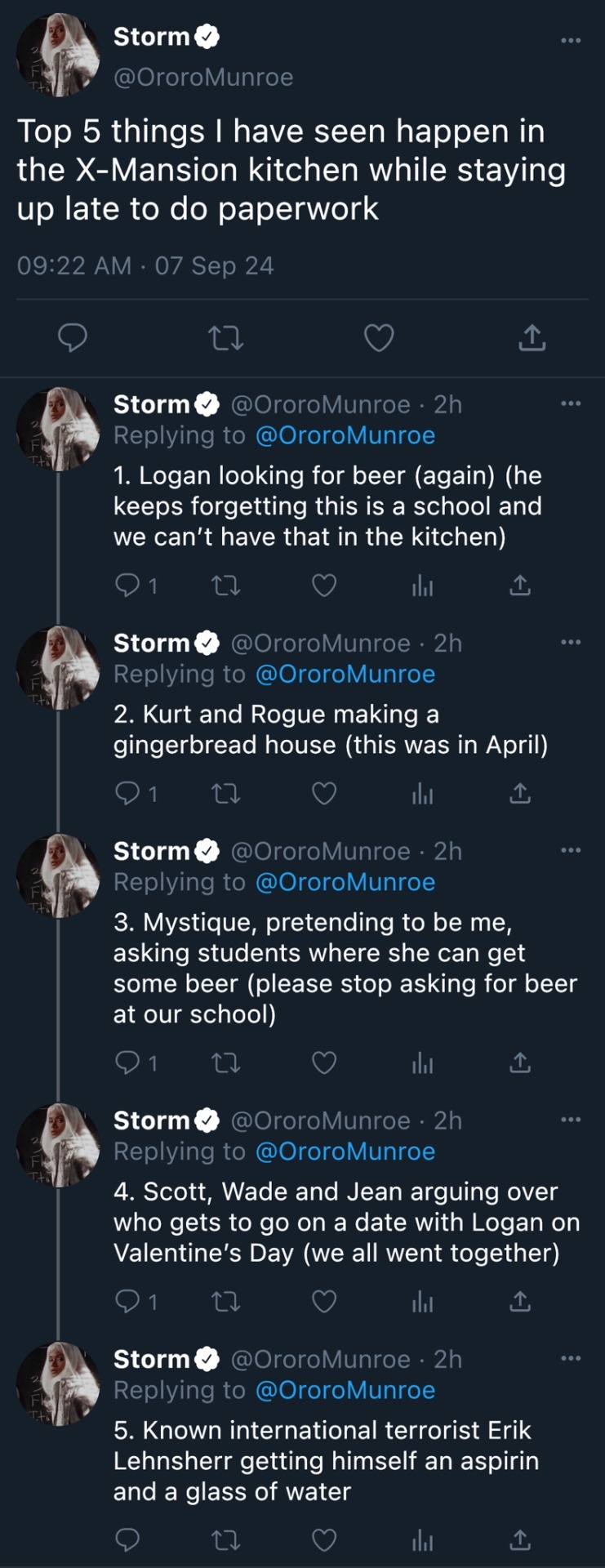Like the main Top 5 things tweet
Screen dimensions: 605x1568
[x=379, y=338]
